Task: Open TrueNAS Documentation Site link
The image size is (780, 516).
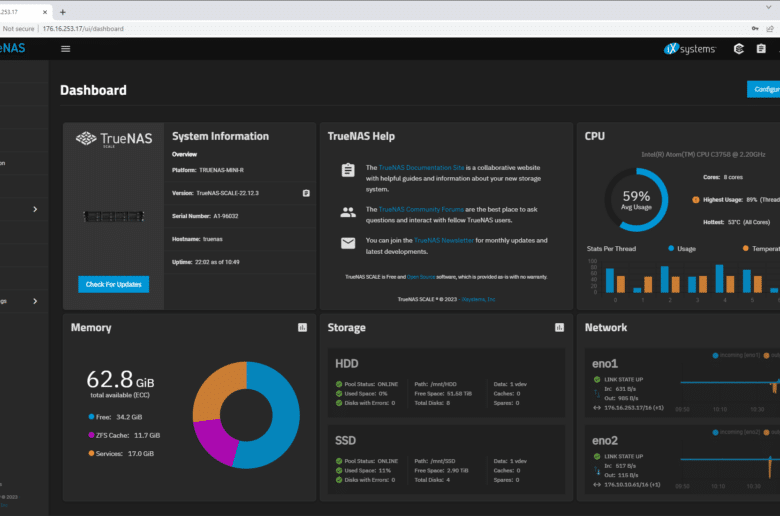Action: click(421, 168)
